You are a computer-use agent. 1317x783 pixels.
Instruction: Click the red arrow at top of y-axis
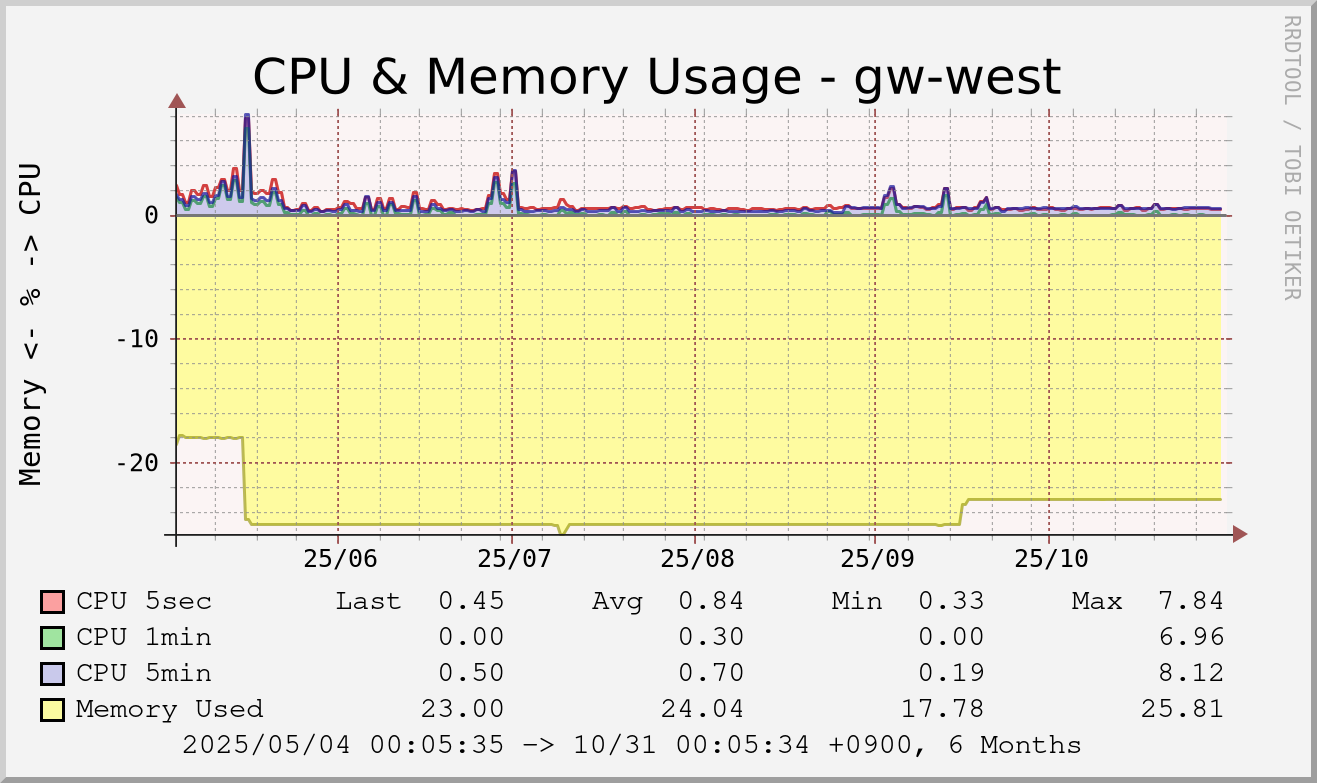click(177, 100)
